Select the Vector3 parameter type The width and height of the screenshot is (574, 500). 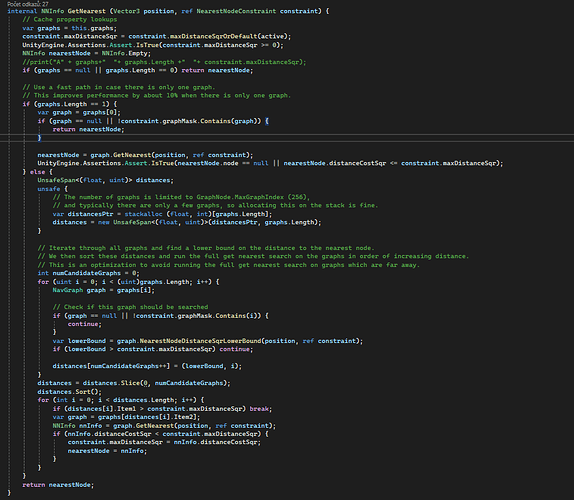[126, 11]
